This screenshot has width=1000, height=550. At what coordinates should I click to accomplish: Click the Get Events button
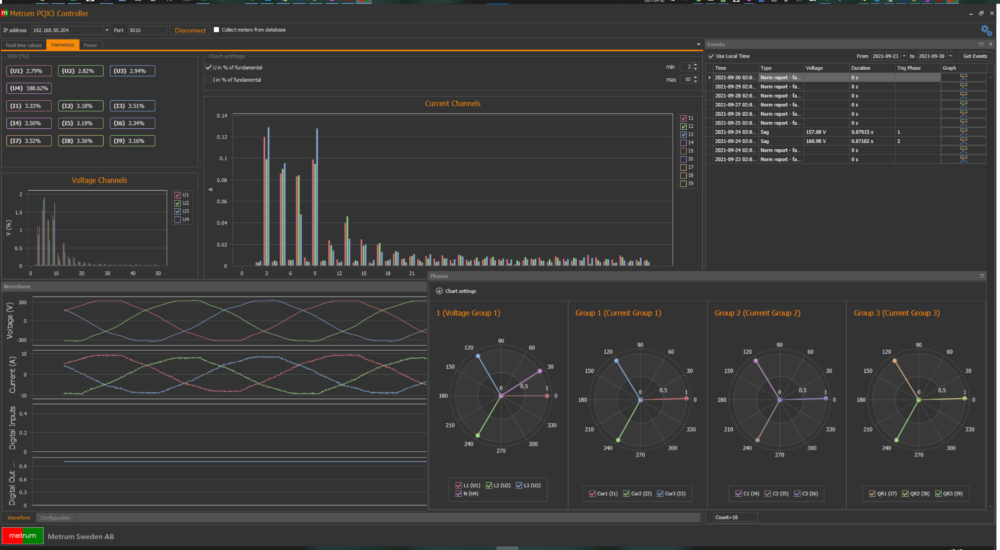[x=974, y=56]
